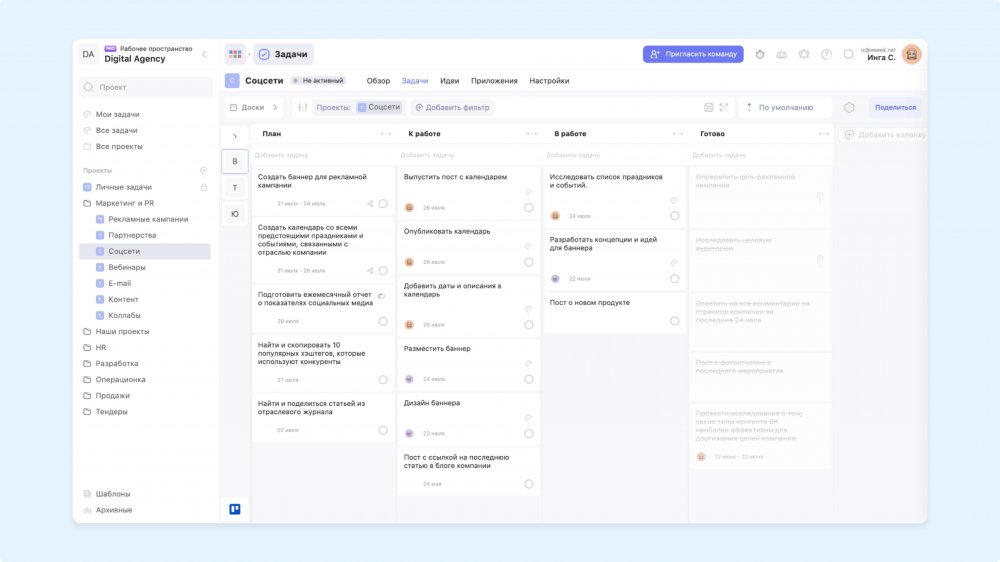Viewport: 1000px width, 562px height.
Task: Open К работе column options menu
Action: click(x=532, y=134)
